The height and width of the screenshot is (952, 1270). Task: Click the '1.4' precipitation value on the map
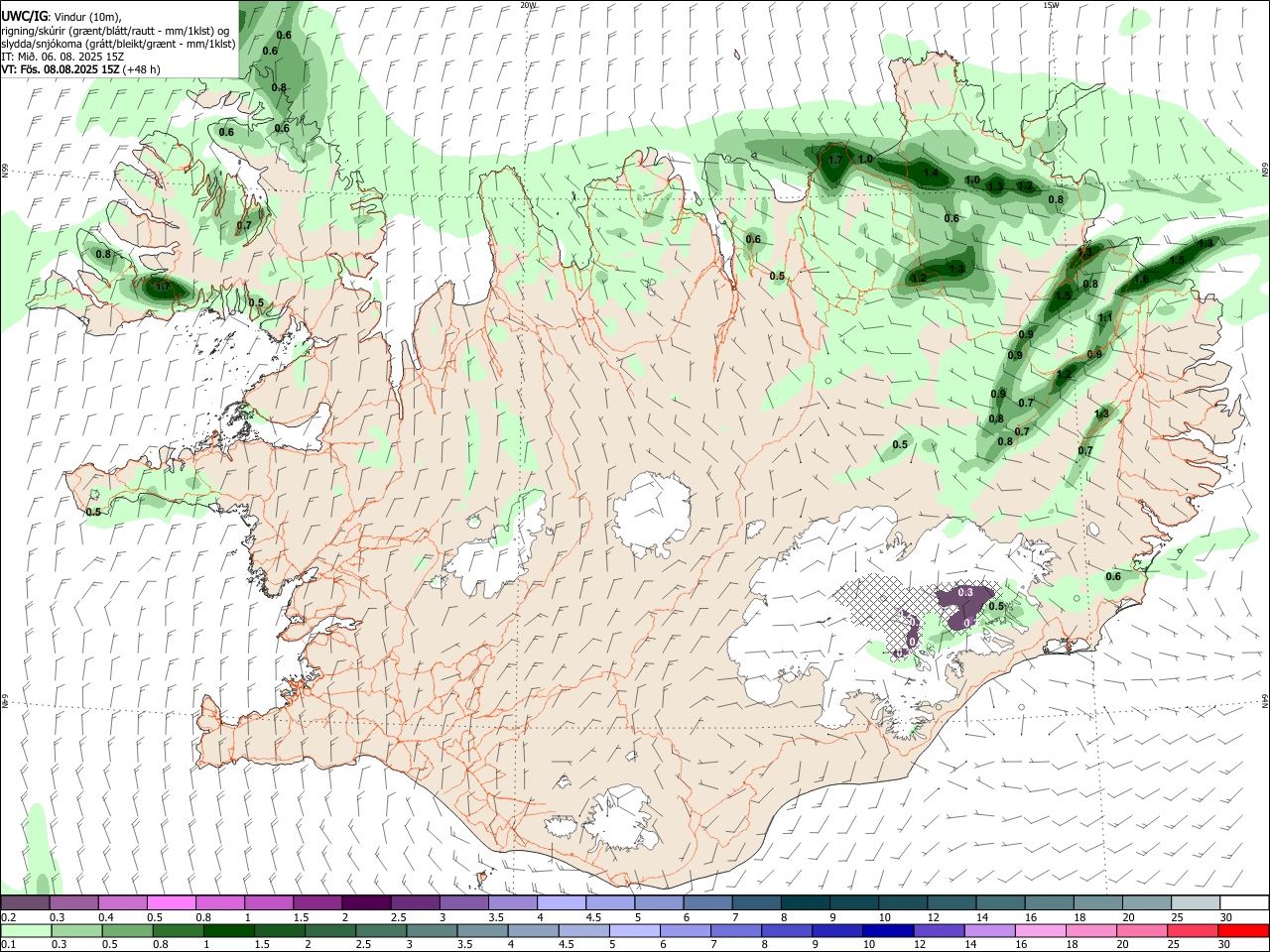click(x=931, y=173)
